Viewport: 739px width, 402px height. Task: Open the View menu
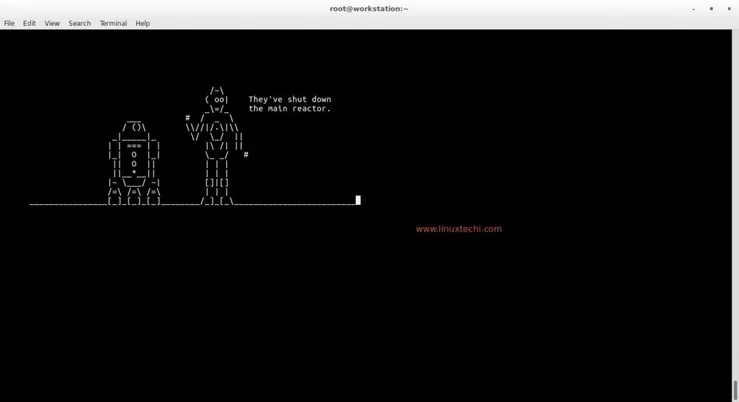(52, 23)
